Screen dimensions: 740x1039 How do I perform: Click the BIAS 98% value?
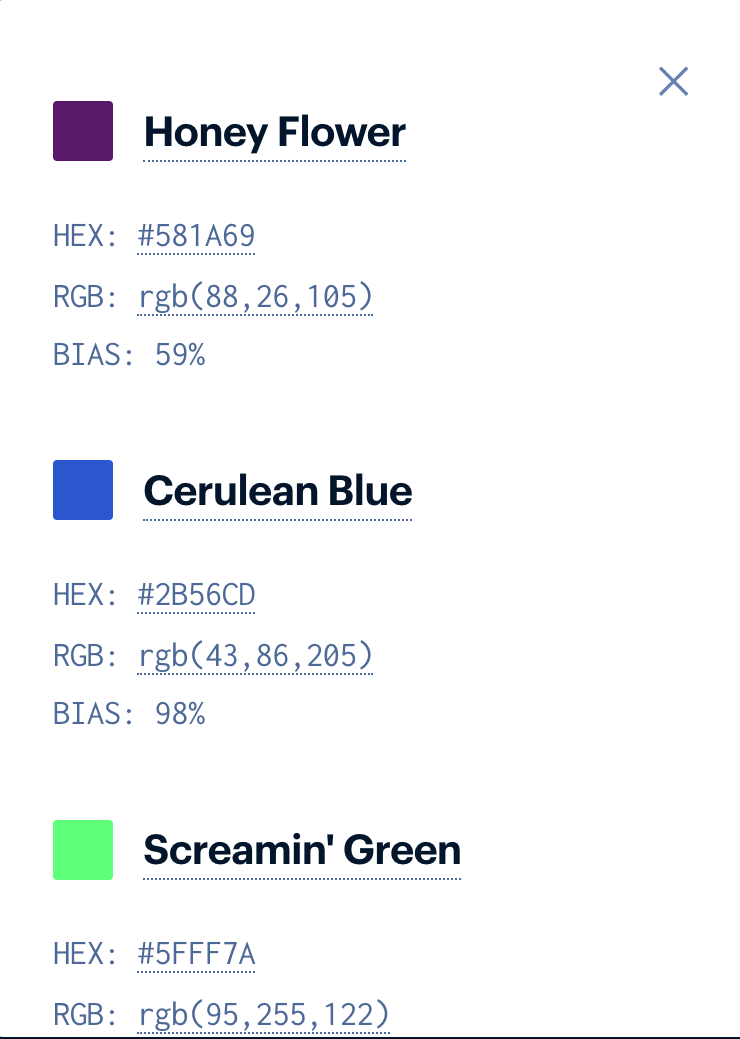coord(181,713)
